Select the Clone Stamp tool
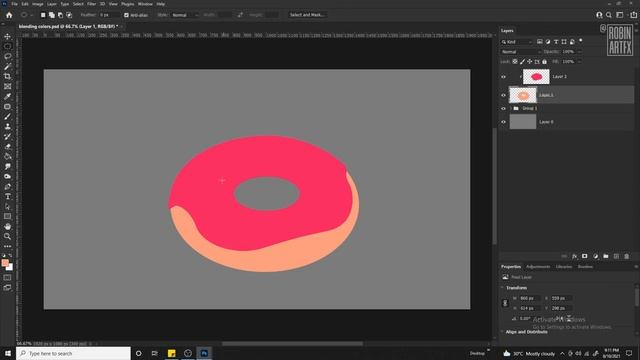 point(7,127)
